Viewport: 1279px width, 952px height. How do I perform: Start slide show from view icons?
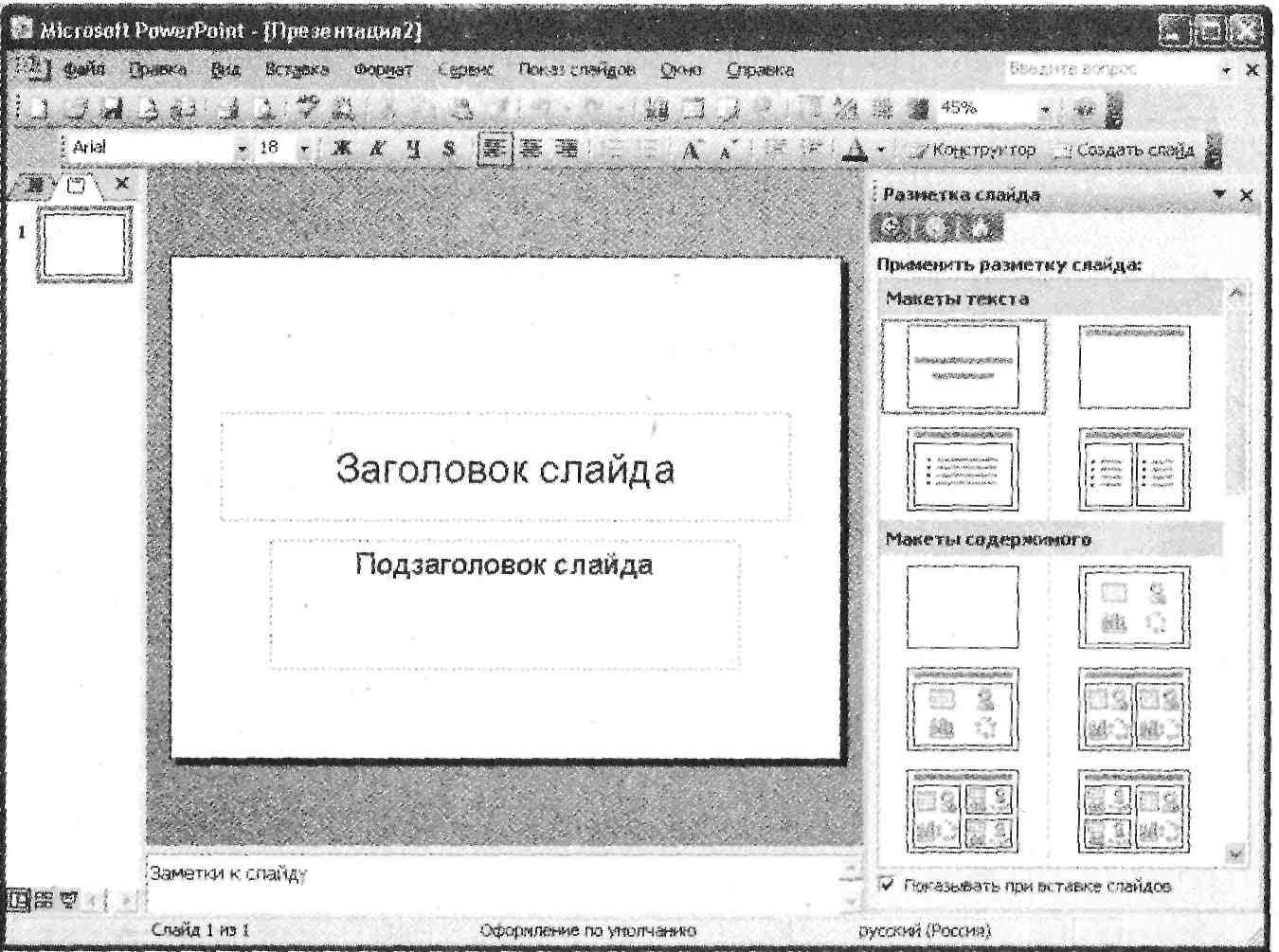[x=68, y=899]
